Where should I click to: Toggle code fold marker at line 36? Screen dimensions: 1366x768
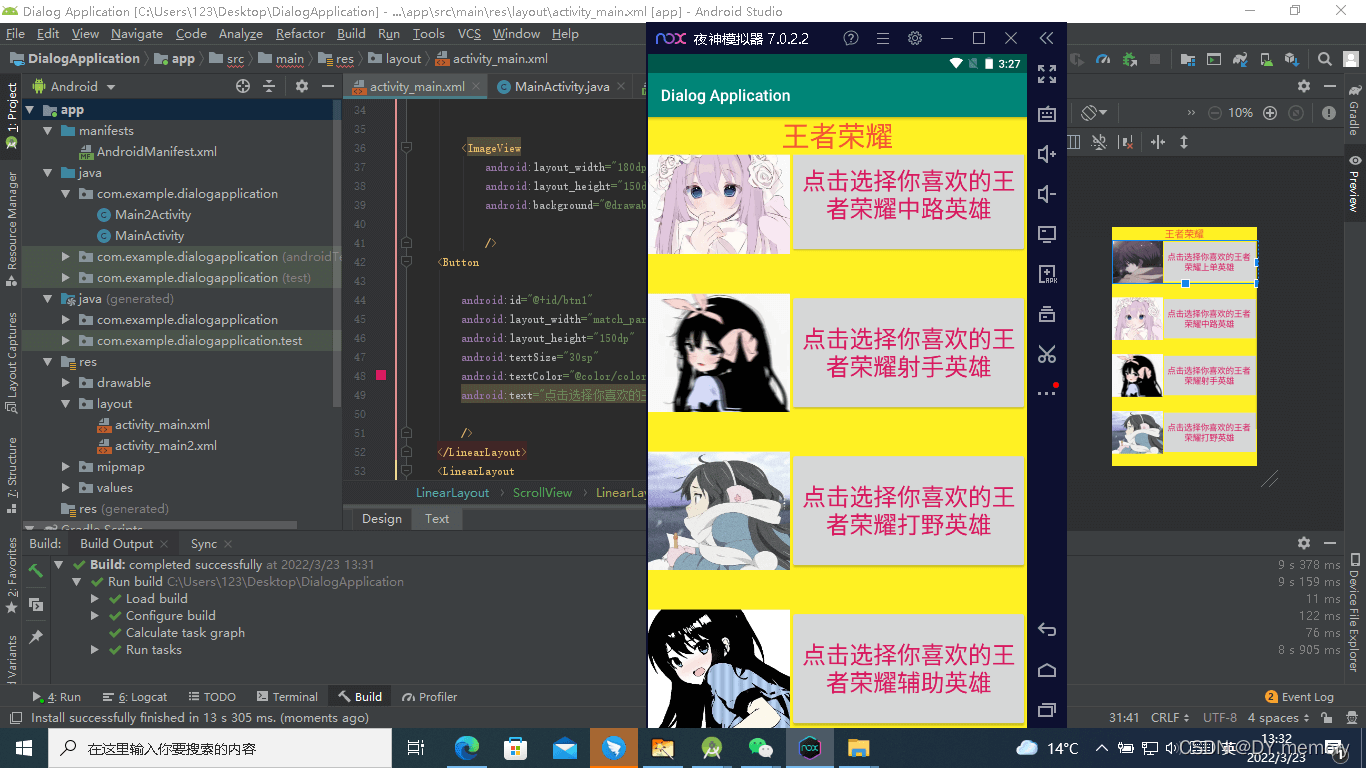click(x=407, y=148)
